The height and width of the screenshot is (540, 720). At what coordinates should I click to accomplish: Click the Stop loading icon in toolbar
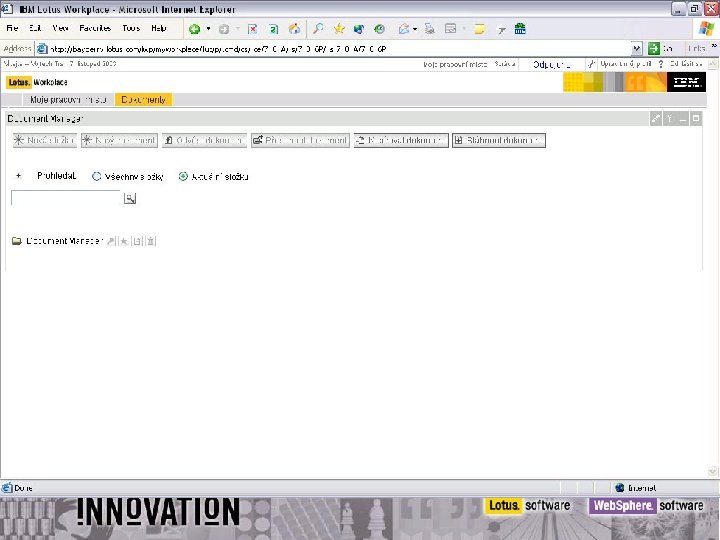tap(252, 29)
